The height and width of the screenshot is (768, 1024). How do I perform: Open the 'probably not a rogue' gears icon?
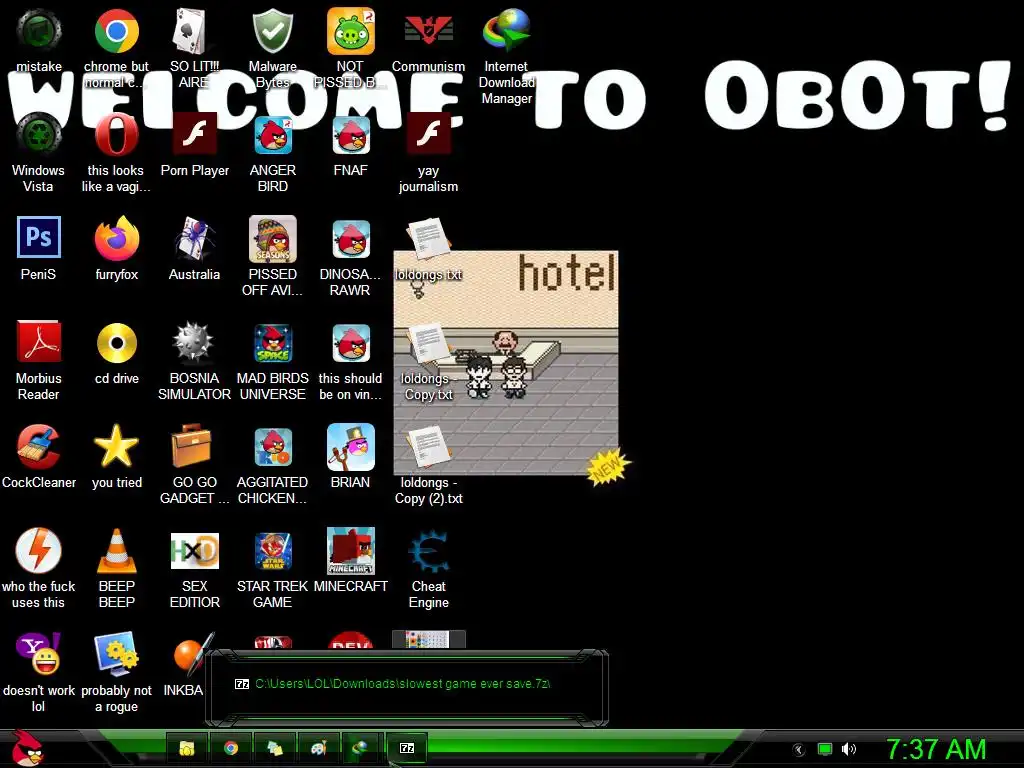(x=116, y=654)
